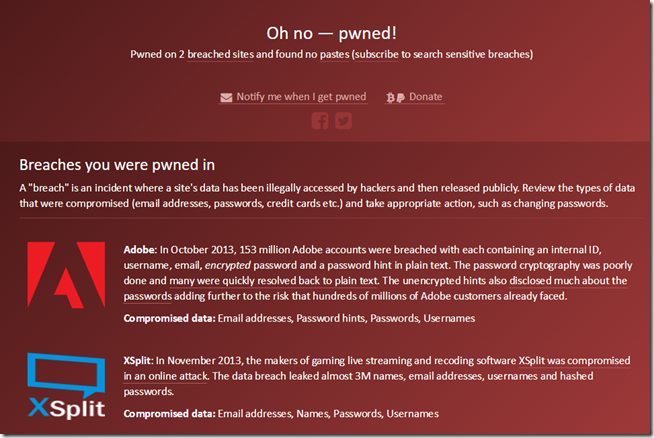The width and height of the screenshot is (654, 438).
Task: Click the Twitter share icon
Action: 343,121
